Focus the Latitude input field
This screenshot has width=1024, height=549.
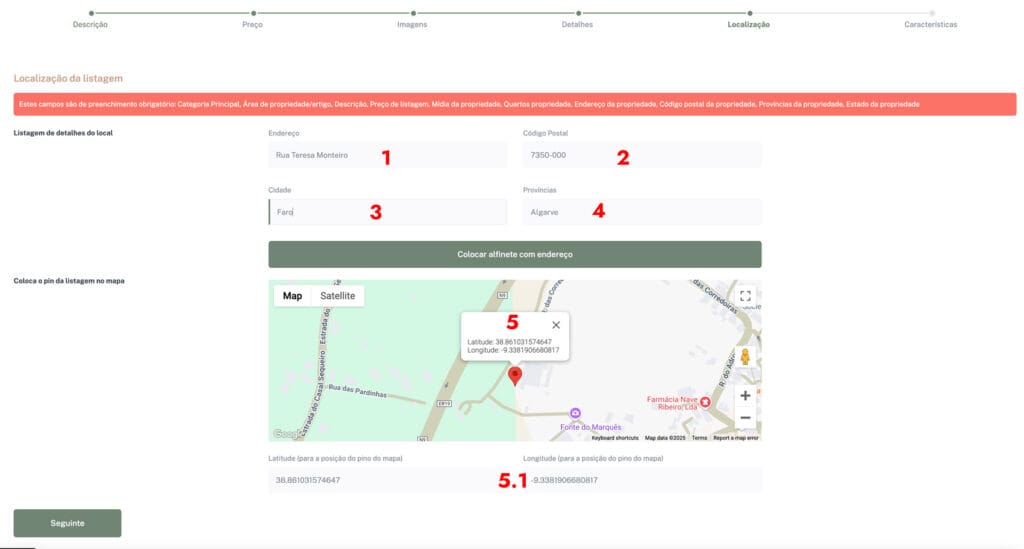coord(387,480)
